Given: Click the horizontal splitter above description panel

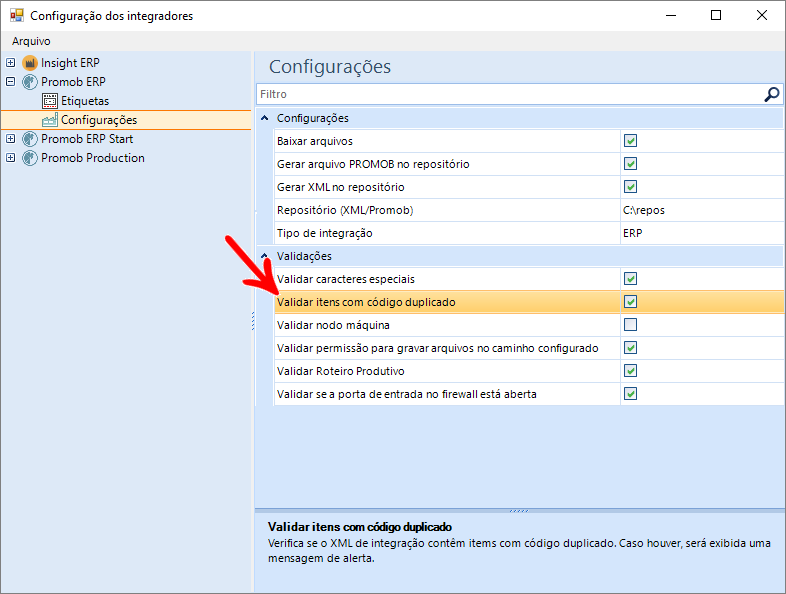Looking at the screenshot, I should [520, 511].
